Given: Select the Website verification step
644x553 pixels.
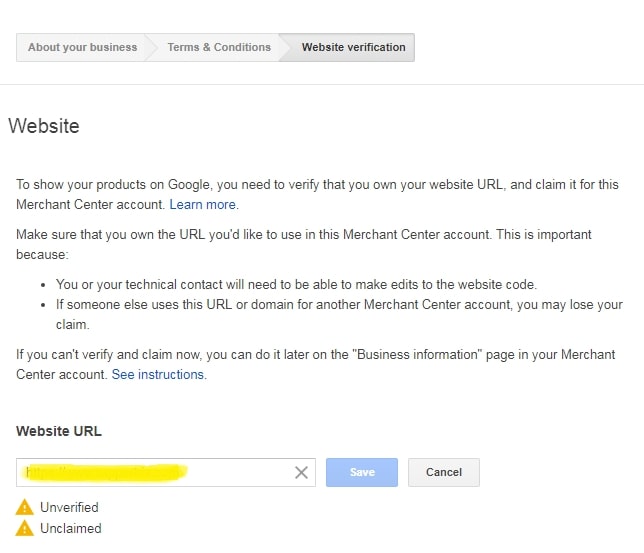Looking at the screenshot, I should [x=353, y=47].
